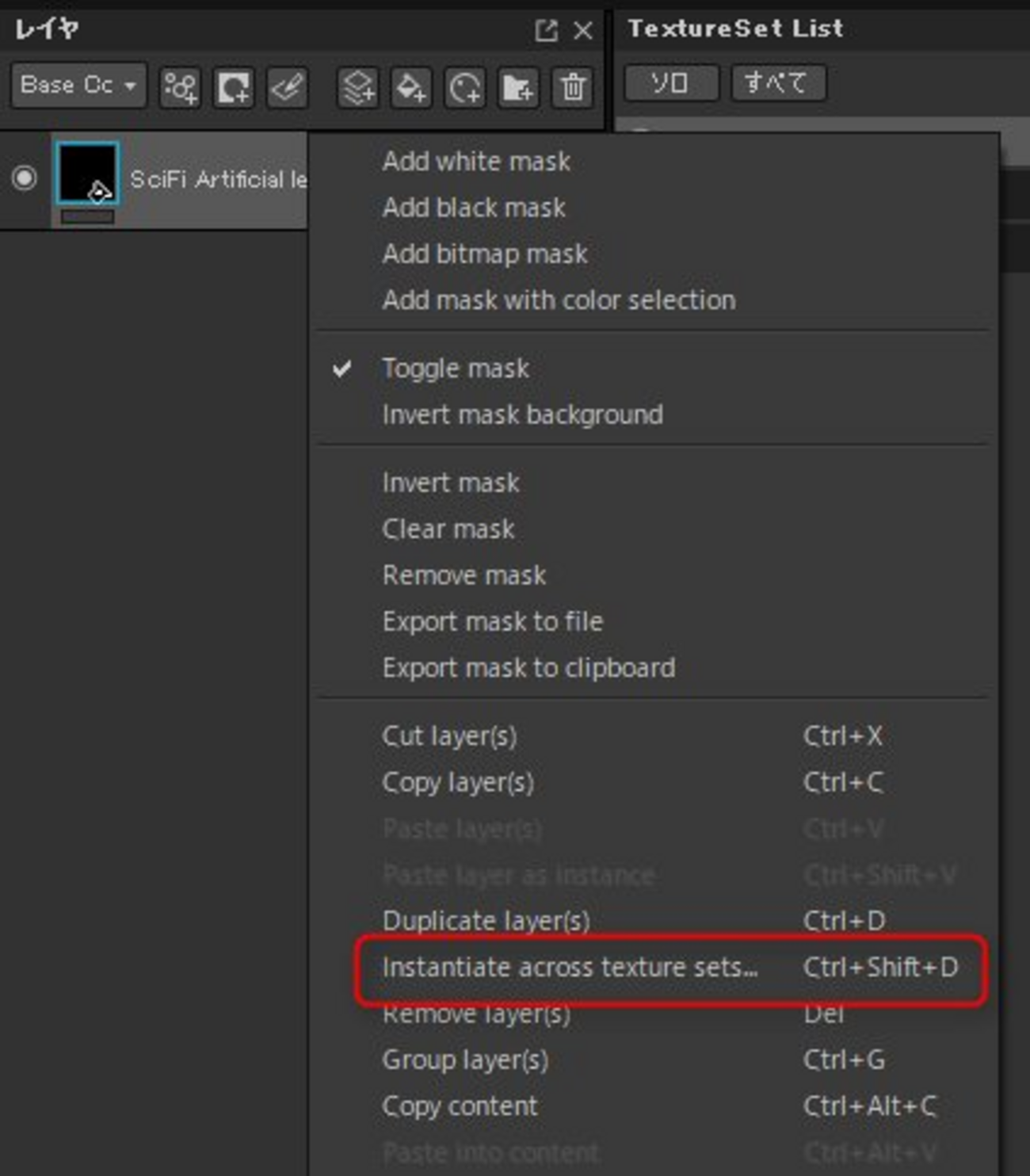Viewport: 1030px width, 1176px height.
Task: Select Remove layer(s)
Action: coord(652,1014)
